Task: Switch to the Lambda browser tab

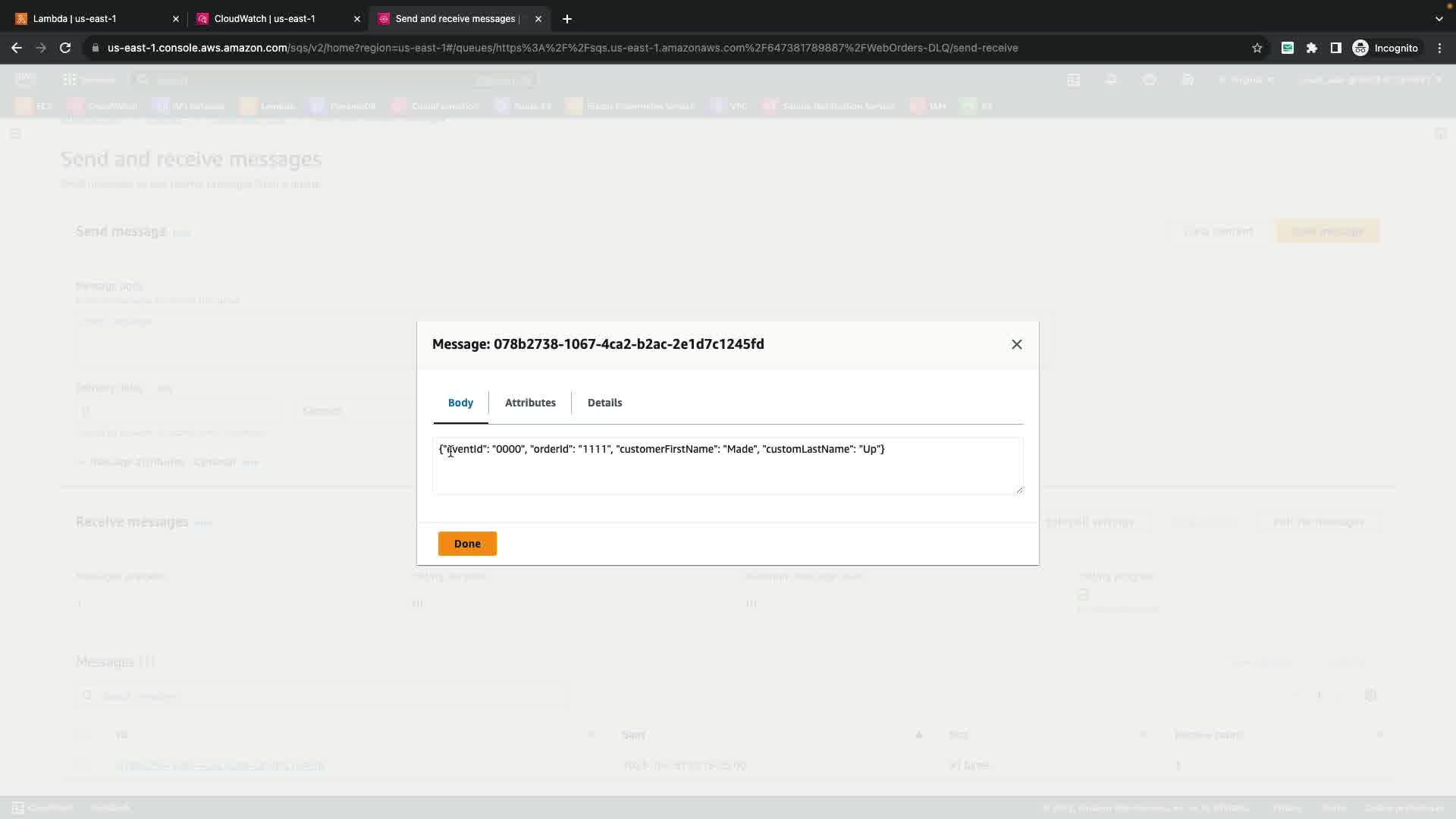Action: (x=91, y=19)
